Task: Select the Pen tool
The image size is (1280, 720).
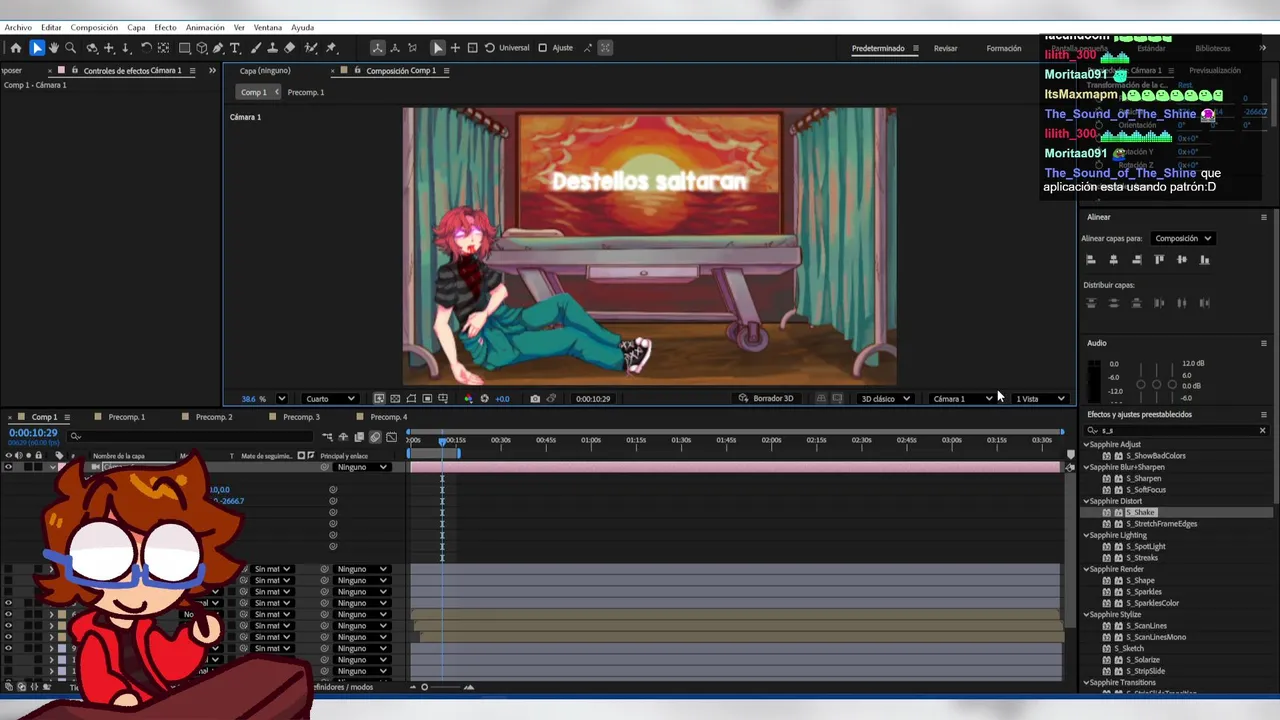Action: coord(218,48)
